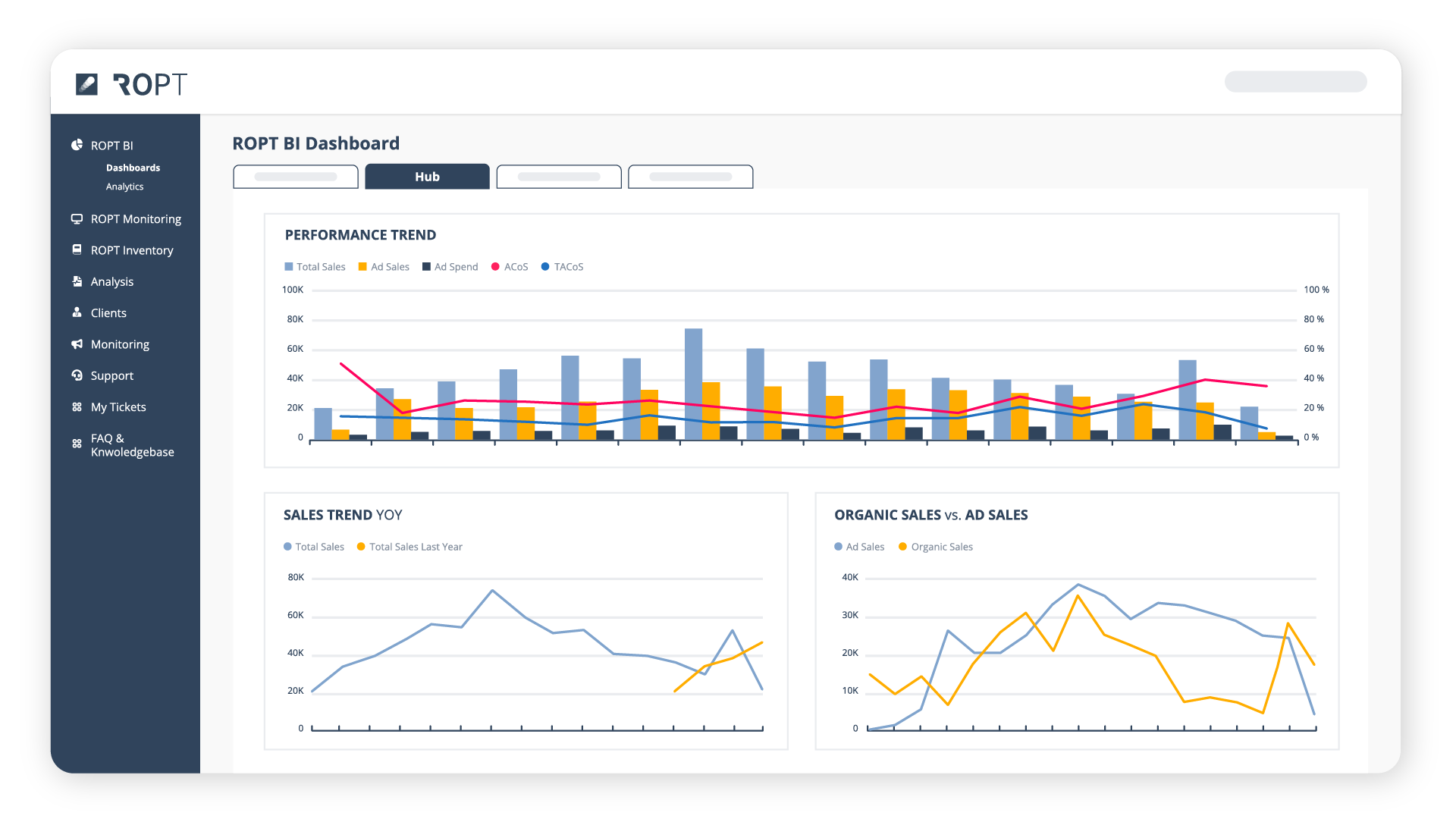Click the ROPT Inventory icon in sidebar

point(77,249)
